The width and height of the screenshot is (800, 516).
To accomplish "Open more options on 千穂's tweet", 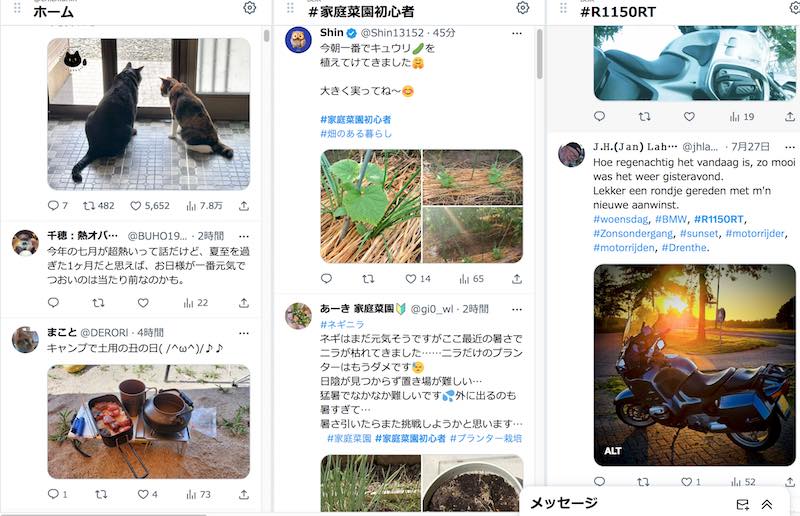I will [x=244, y=236].
